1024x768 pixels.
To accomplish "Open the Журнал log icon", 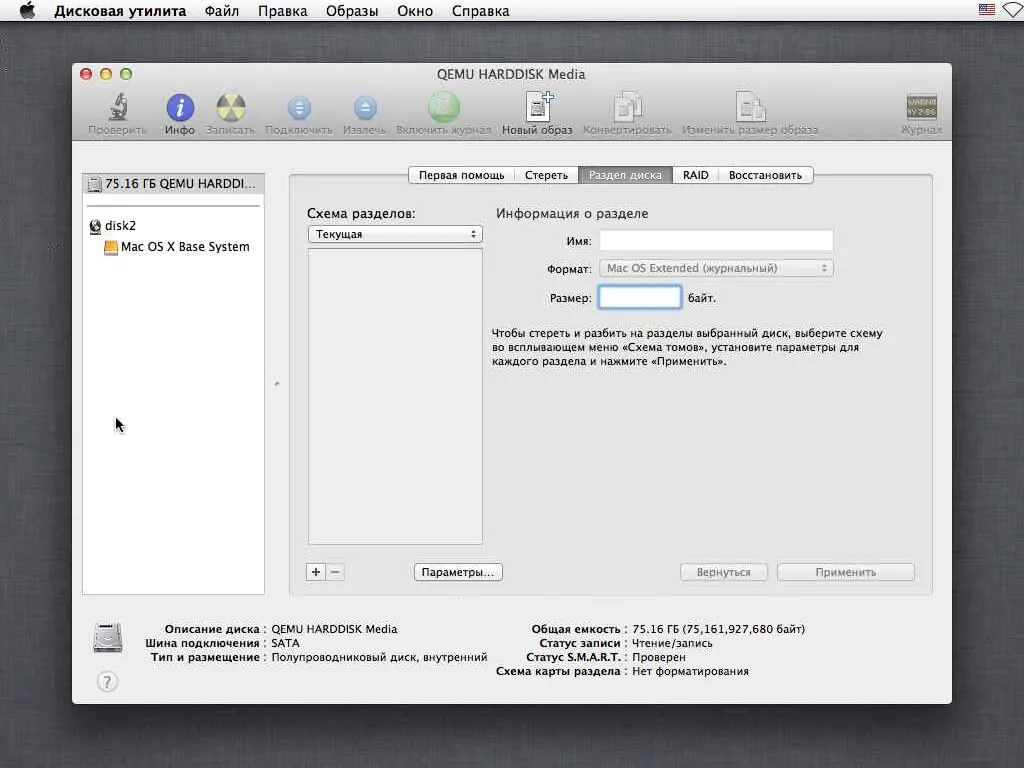I will click(x=921, y=107).
